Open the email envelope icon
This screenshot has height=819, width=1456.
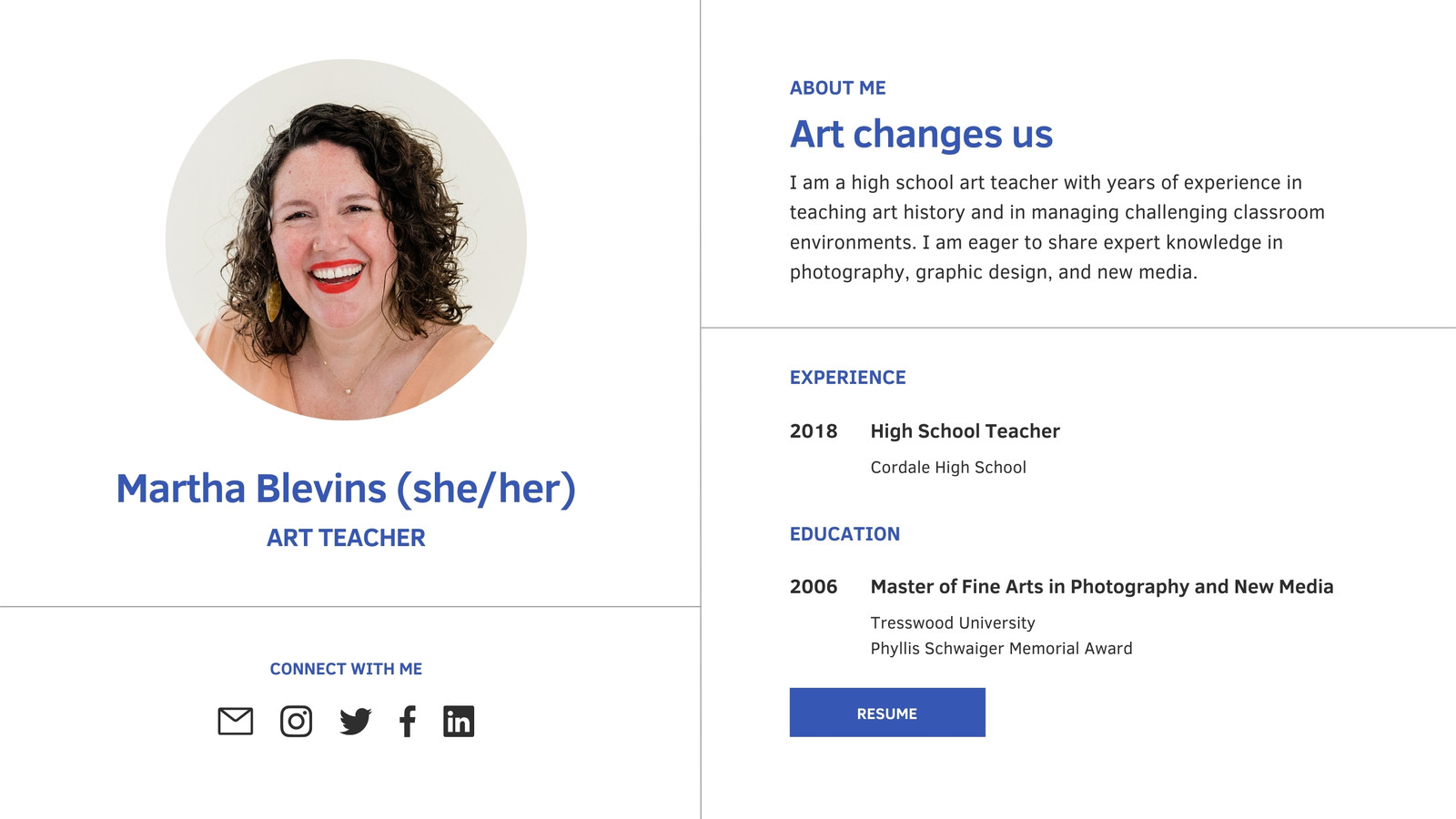click(236, 722)
